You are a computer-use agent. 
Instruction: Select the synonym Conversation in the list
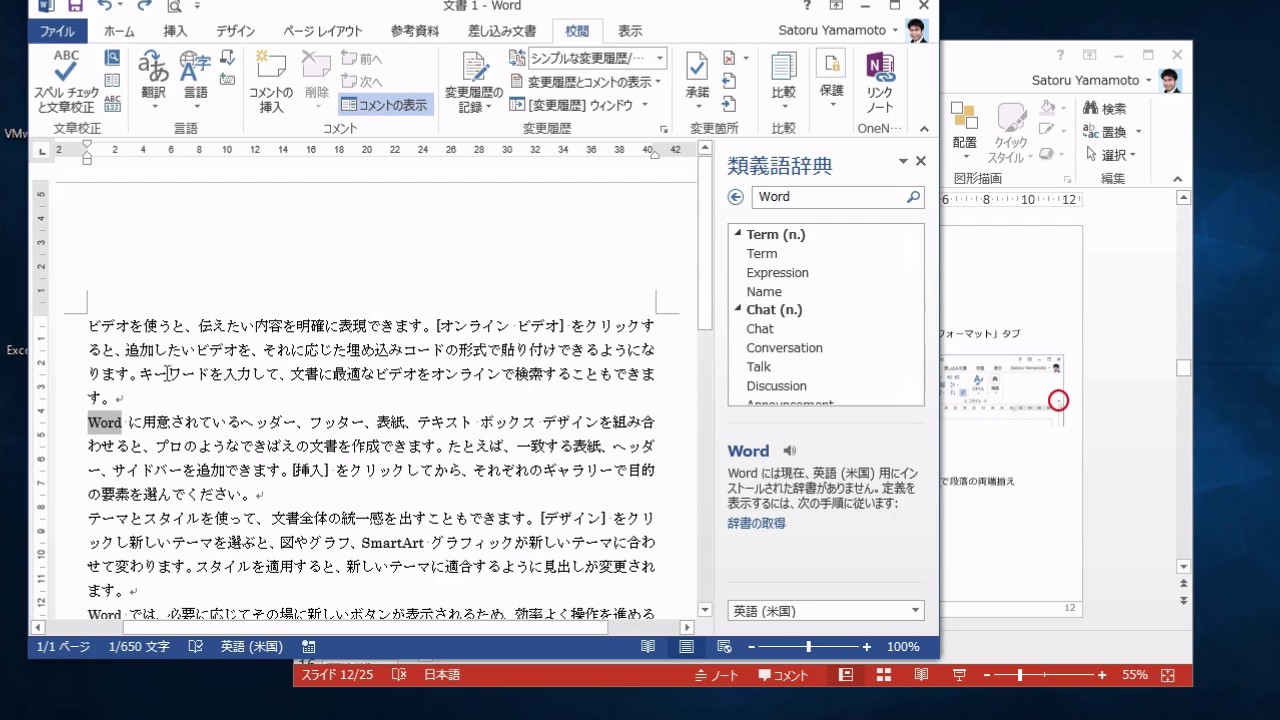pyautogui.click(x=784, y=348)
